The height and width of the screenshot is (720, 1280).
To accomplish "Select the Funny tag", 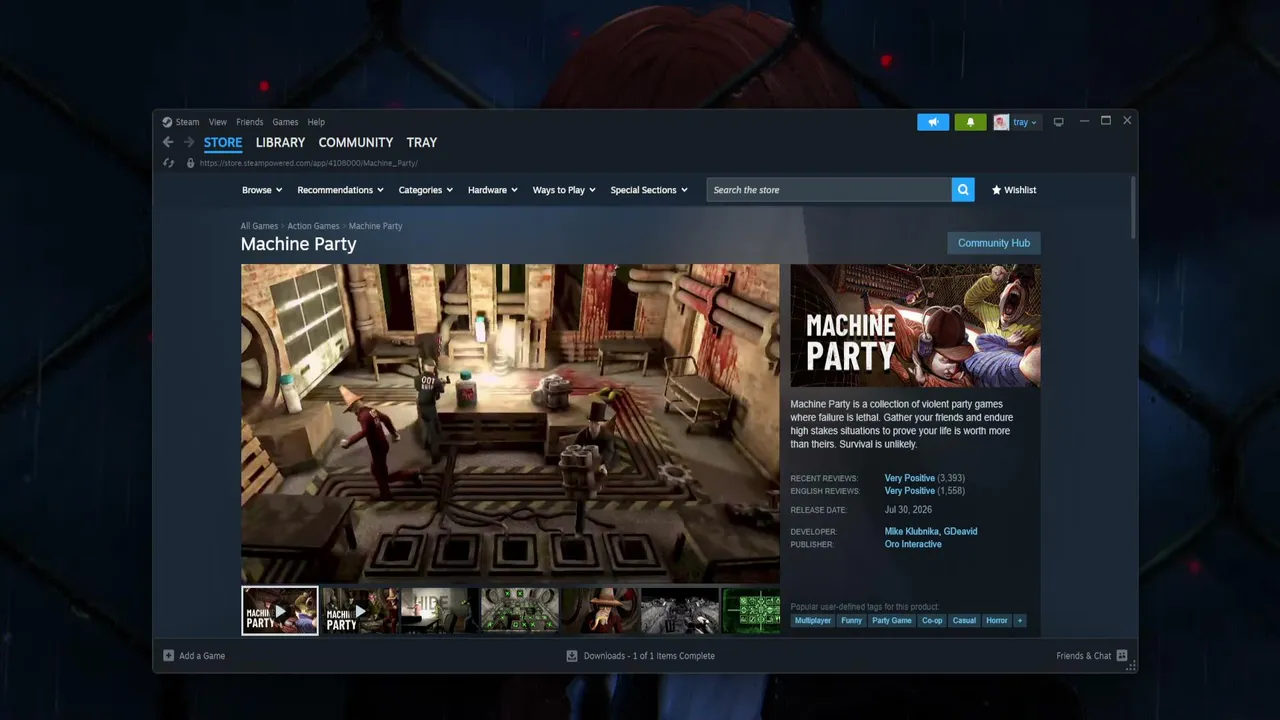I will pyautogui.click(x=851, y=621).
